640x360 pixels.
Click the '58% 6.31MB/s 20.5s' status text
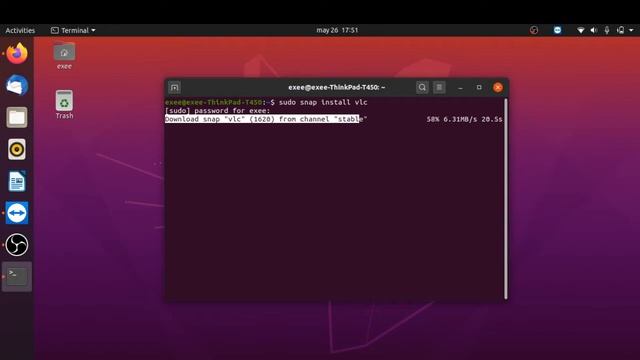[x=464, y=119]
